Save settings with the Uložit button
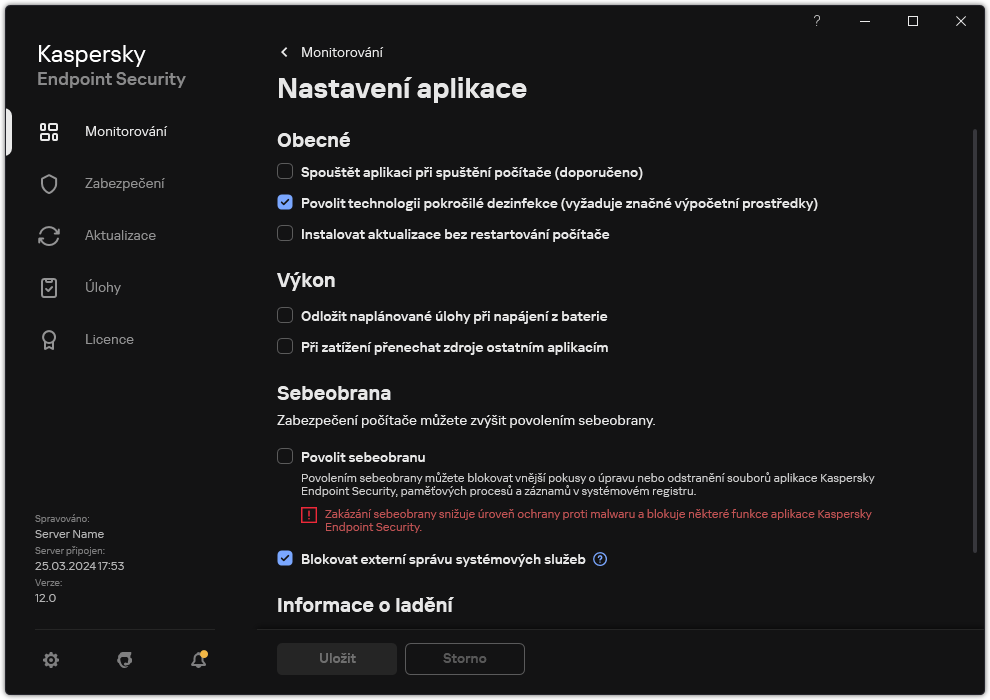Viewport: 990px width, 700px height. (x=336, y=659)
